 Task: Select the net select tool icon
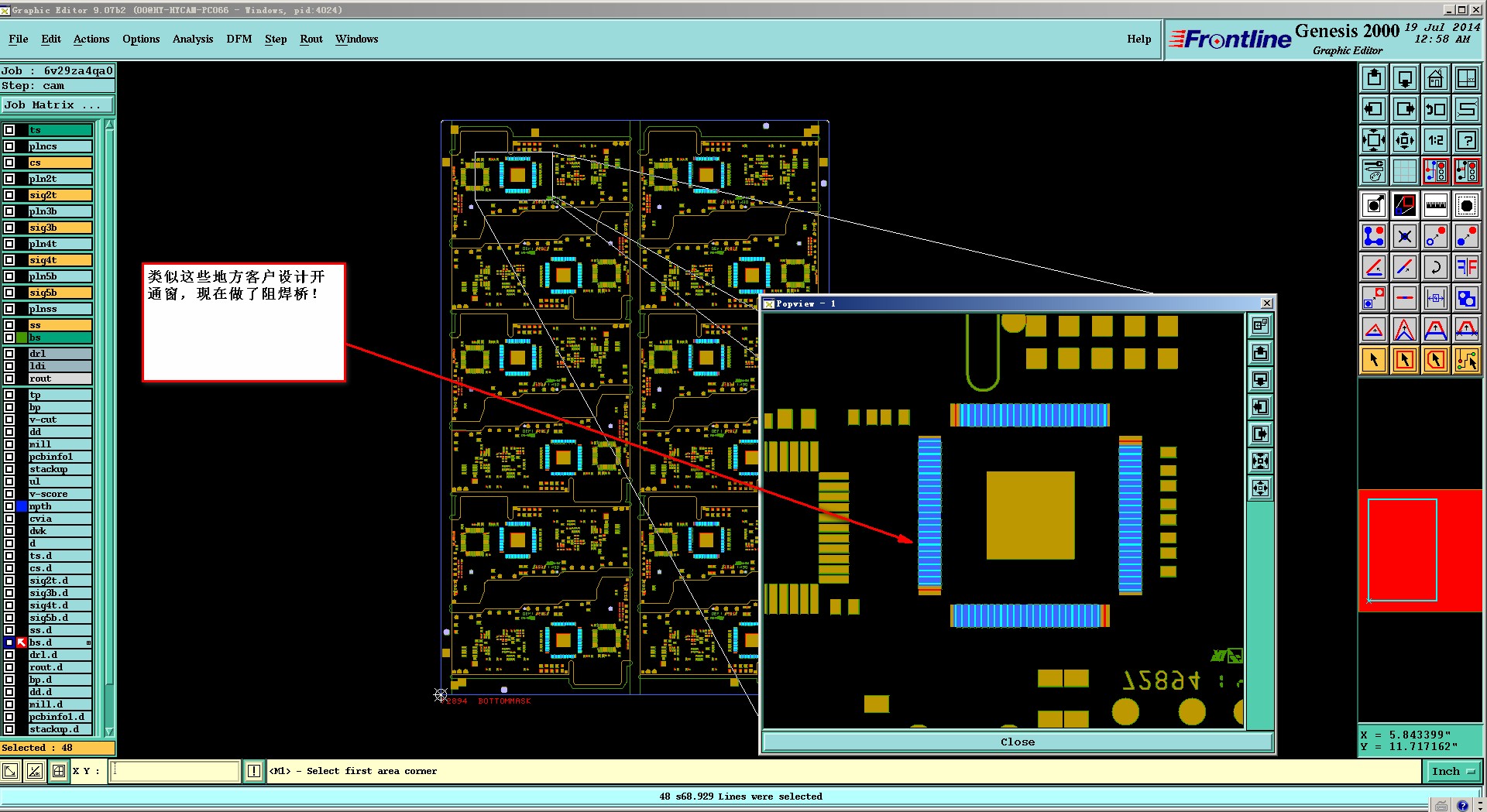1467,360
